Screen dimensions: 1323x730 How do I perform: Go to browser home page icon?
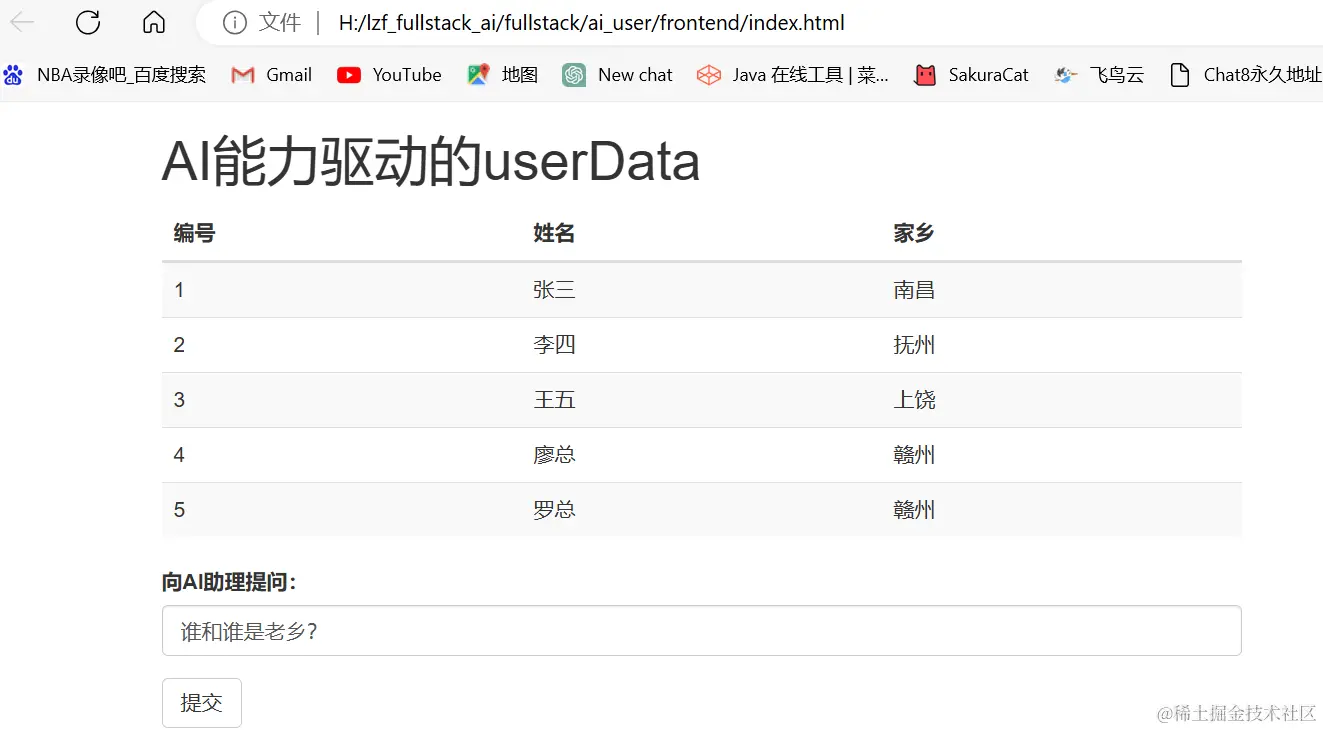point(154,22)
